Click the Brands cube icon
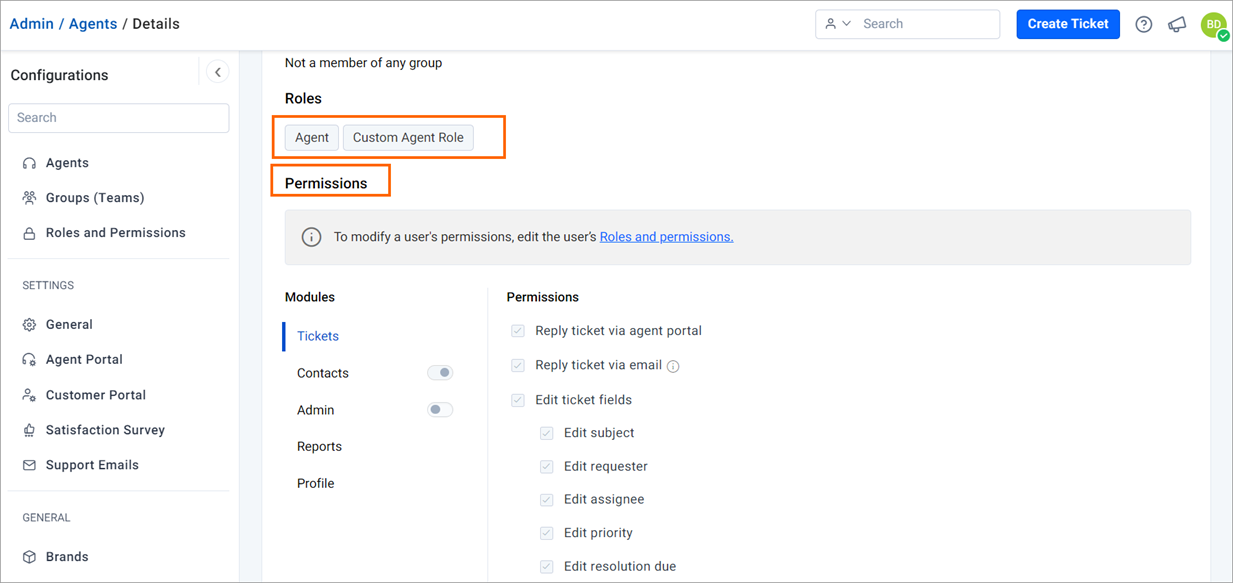 point(29,557)
